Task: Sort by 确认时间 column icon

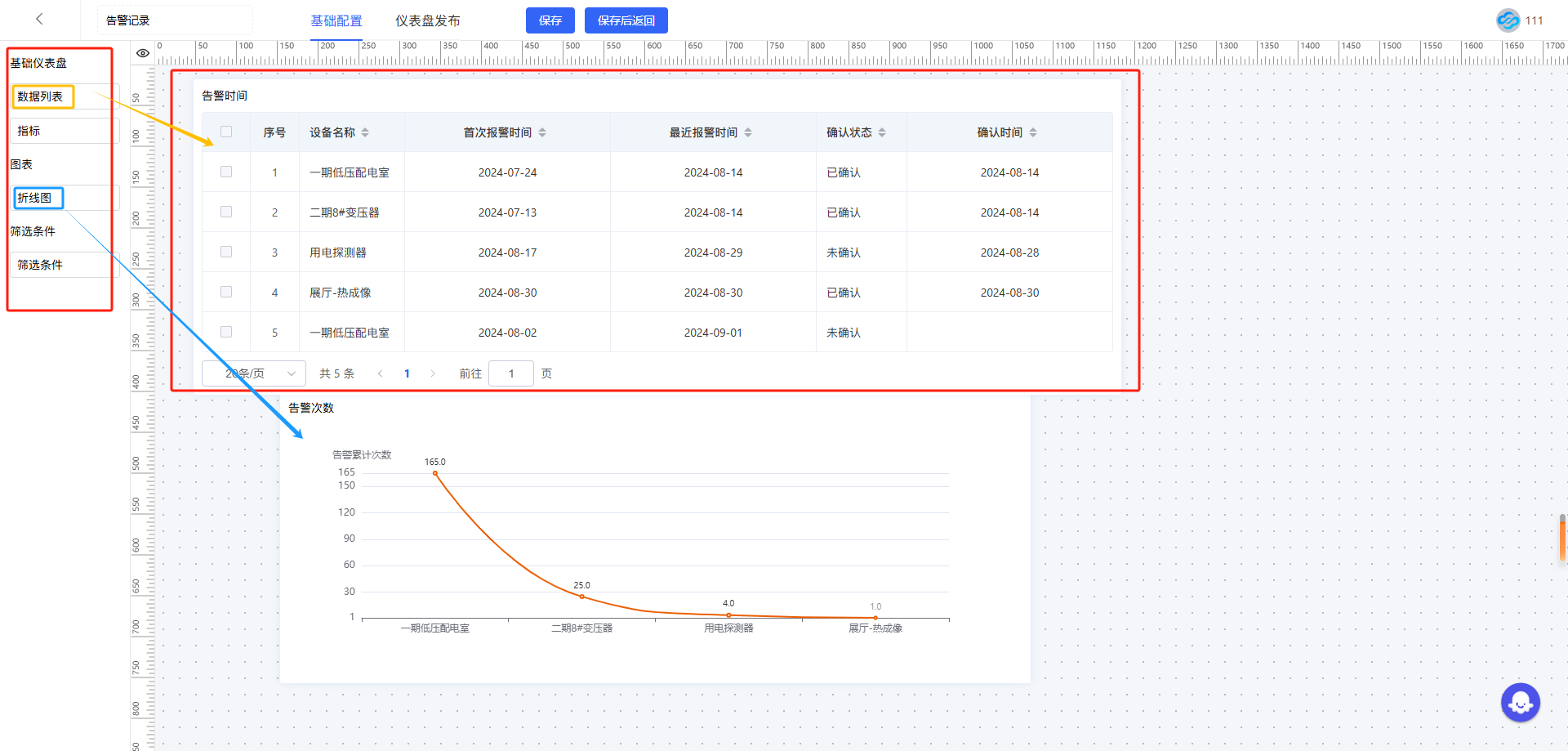Action: (x=1033, y=132)
